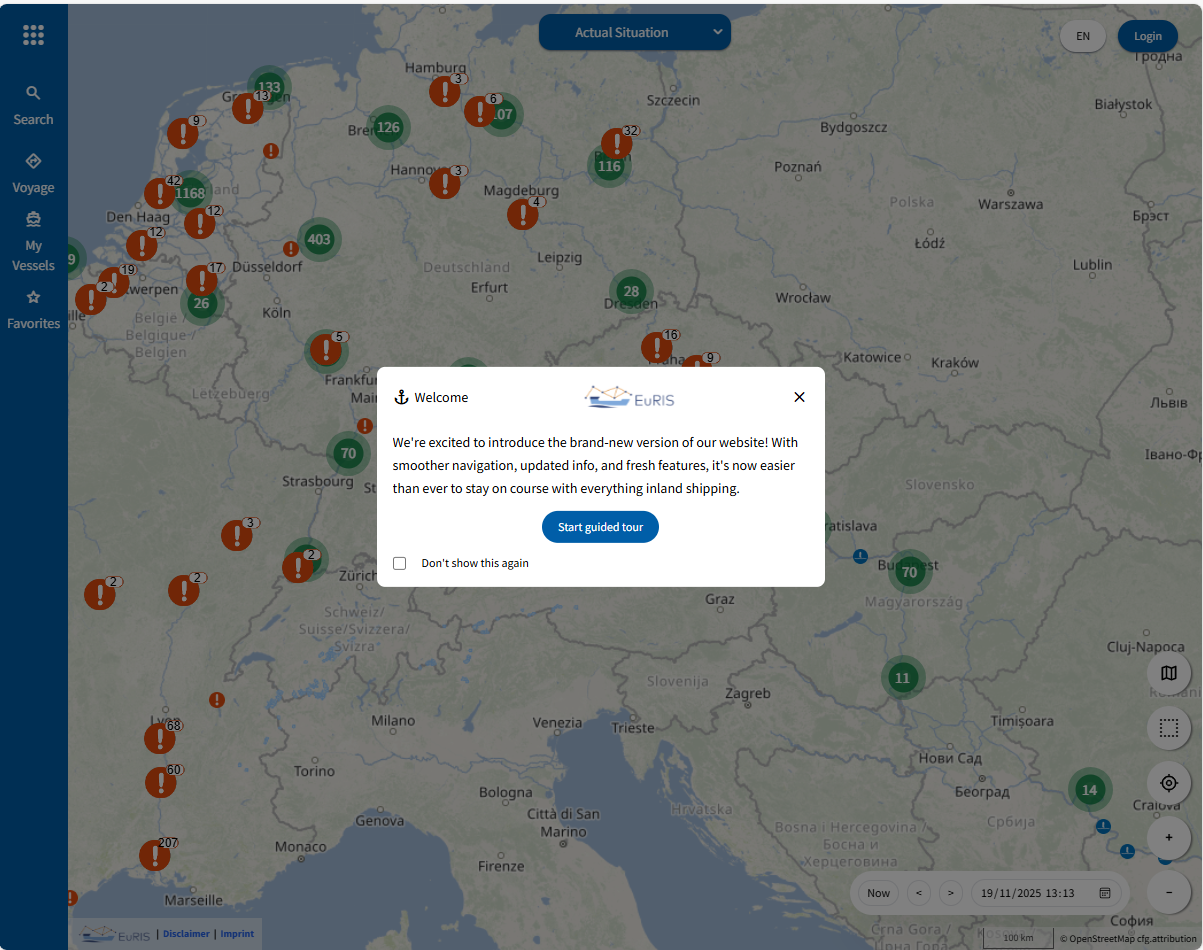The image size is (1203, 950).
Task: Open the calendar date picker icon
Action: (1105, 893)
